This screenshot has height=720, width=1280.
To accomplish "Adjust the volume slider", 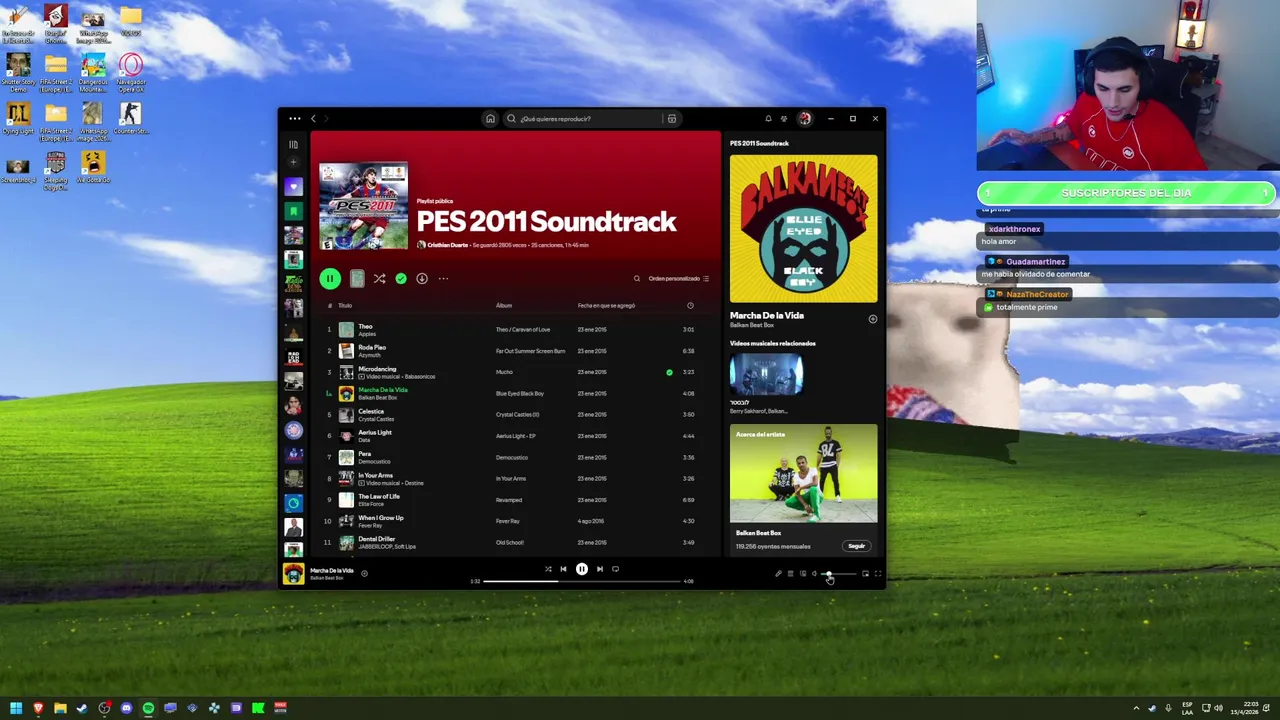I will pyautogui.click(x=840, y=574).
